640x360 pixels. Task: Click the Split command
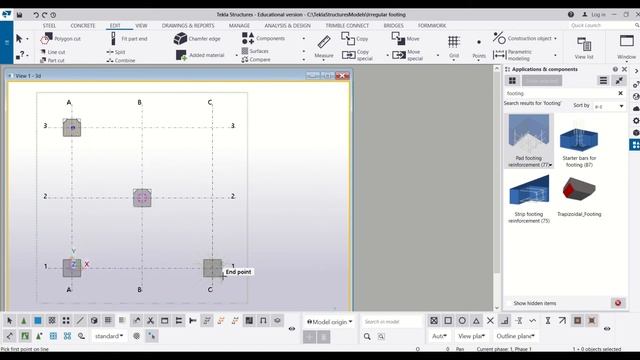pos(116,52)
